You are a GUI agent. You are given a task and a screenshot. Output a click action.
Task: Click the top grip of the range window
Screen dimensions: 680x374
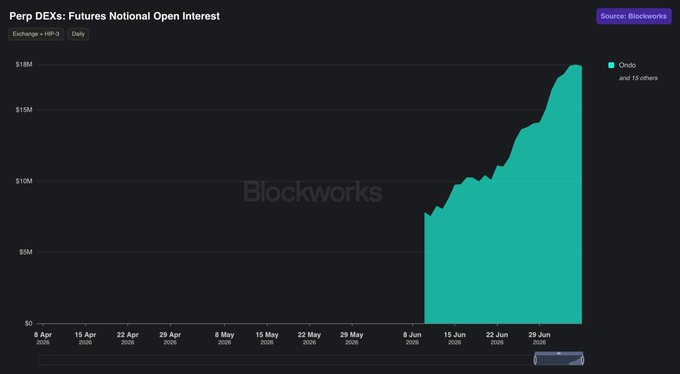pyautogui.click(x=559, y=353)
